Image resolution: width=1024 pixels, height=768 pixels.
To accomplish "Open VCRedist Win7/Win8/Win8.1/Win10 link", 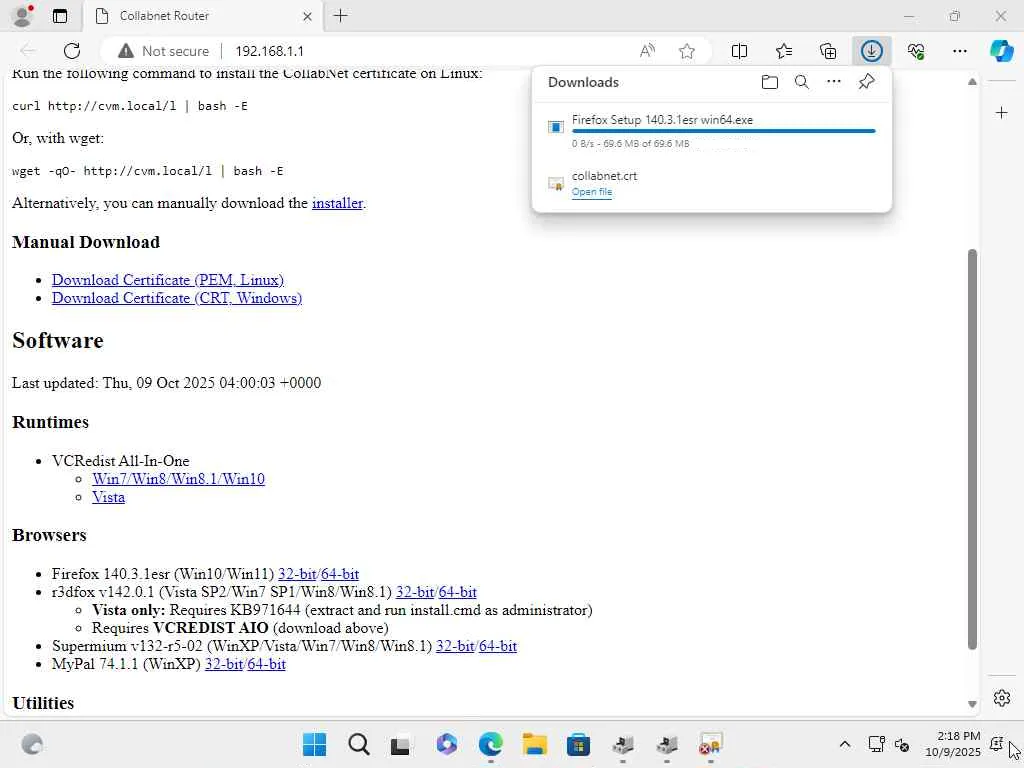I will [x=178, y=479].
